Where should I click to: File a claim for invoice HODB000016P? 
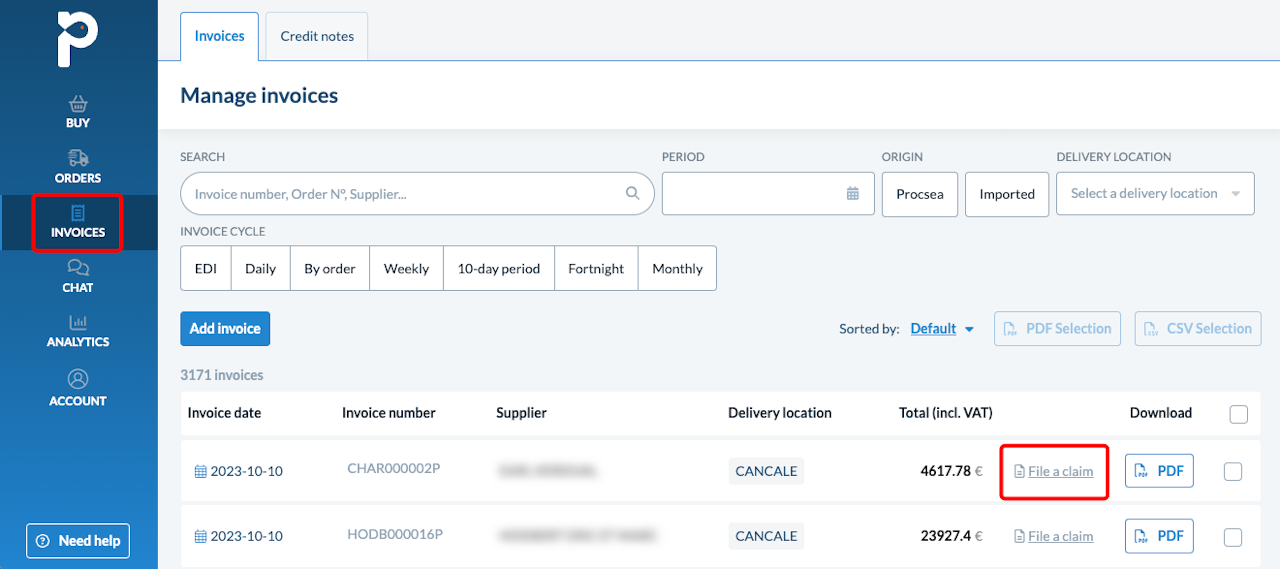point(1060,537)
